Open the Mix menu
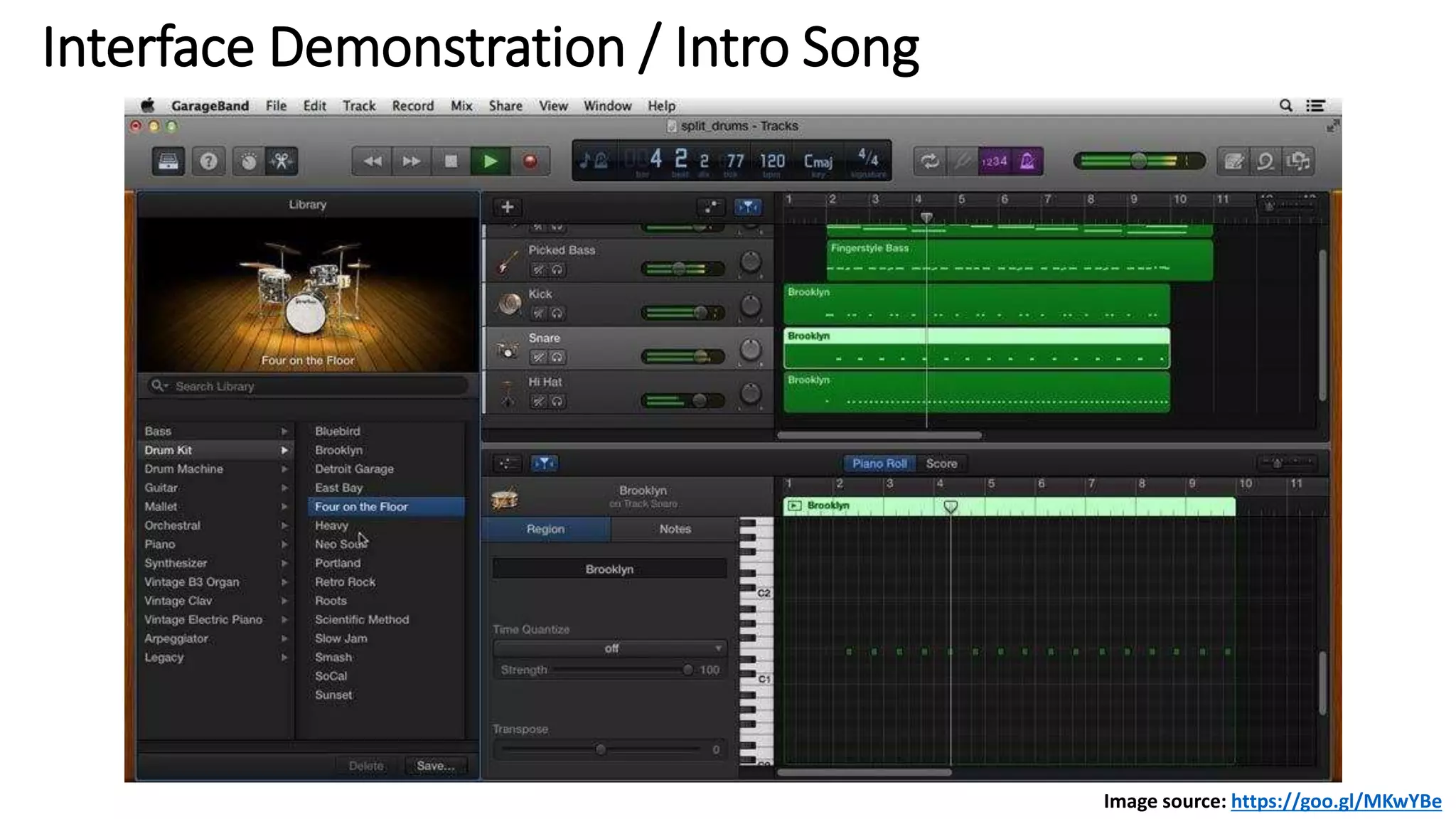The width and height of the screenshot is (1456, 819). 461,106
